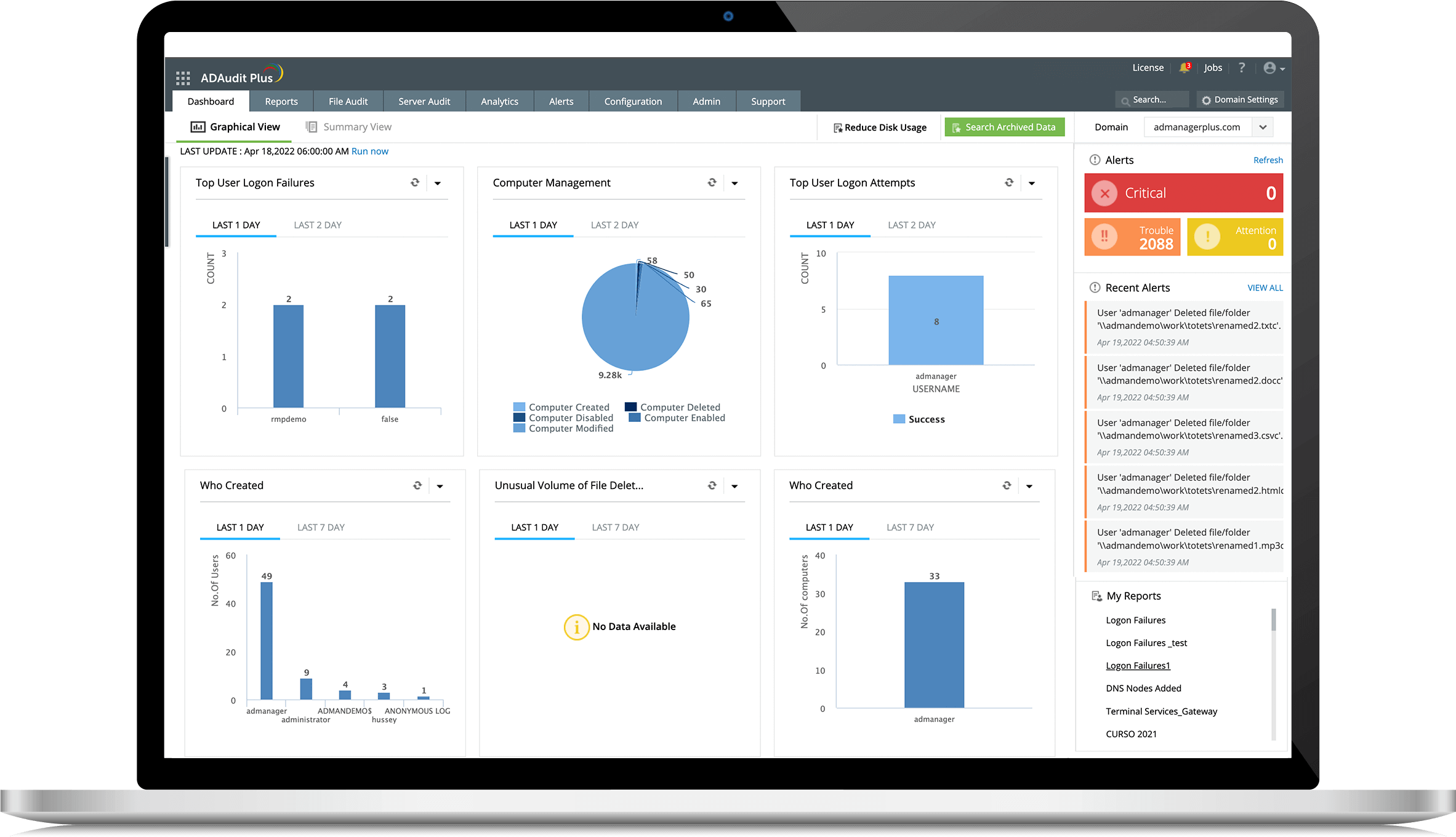Open the user account dropdown
This screenshot has width=1456, height=837.
pos(1273,68)
